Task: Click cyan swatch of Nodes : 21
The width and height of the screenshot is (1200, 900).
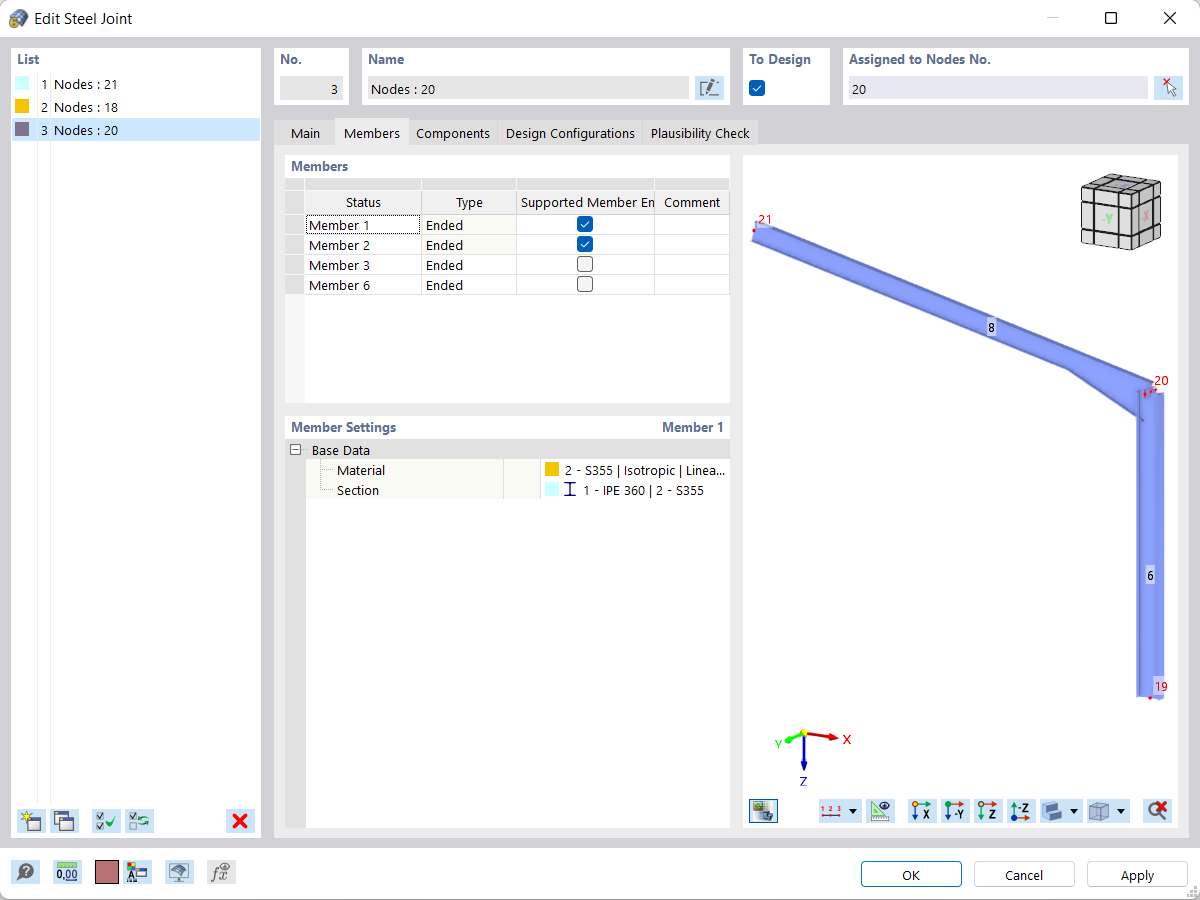Action: click(22, 83)
